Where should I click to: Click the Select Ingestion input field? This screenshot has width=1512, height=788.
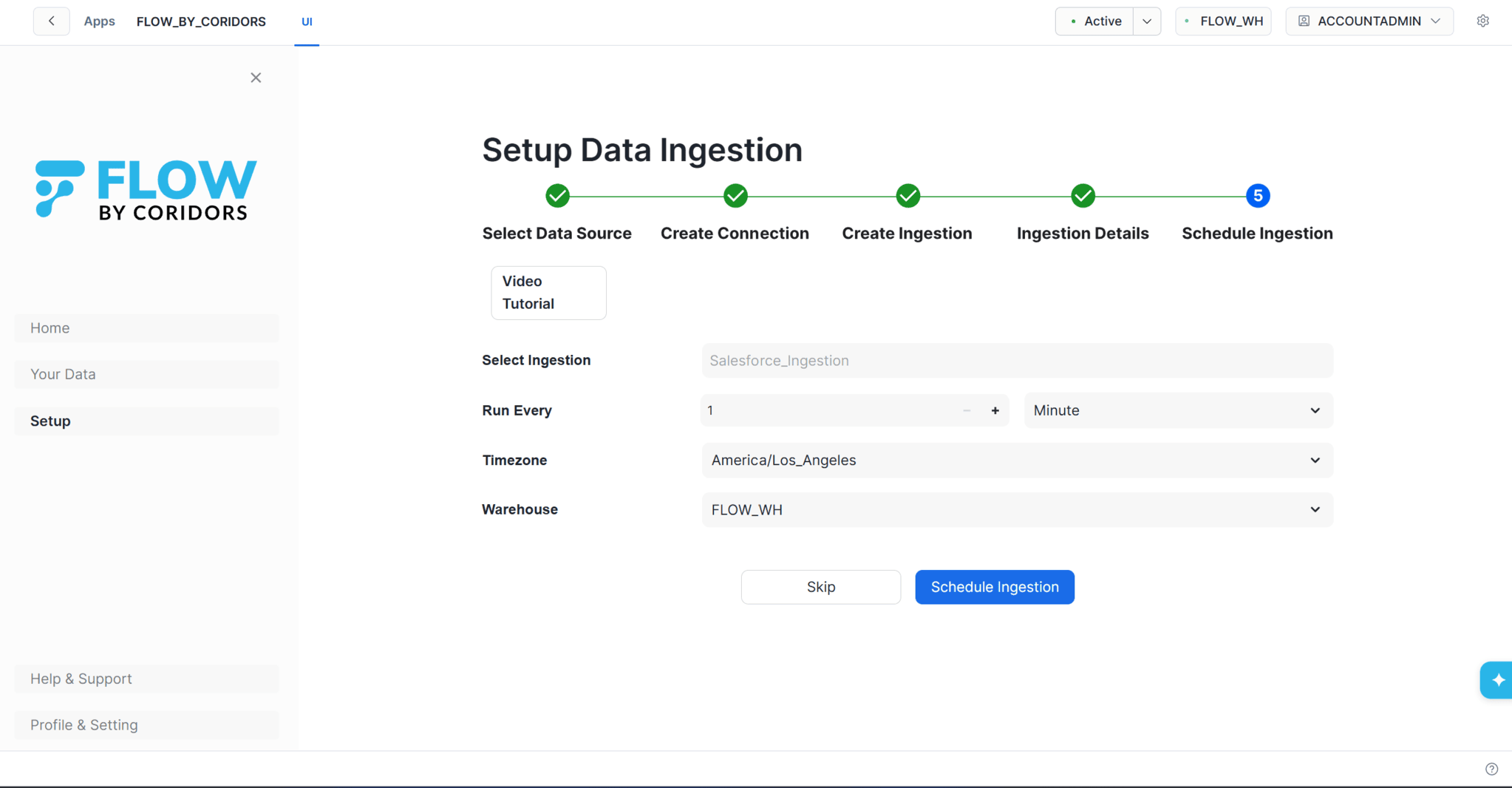1017,361
